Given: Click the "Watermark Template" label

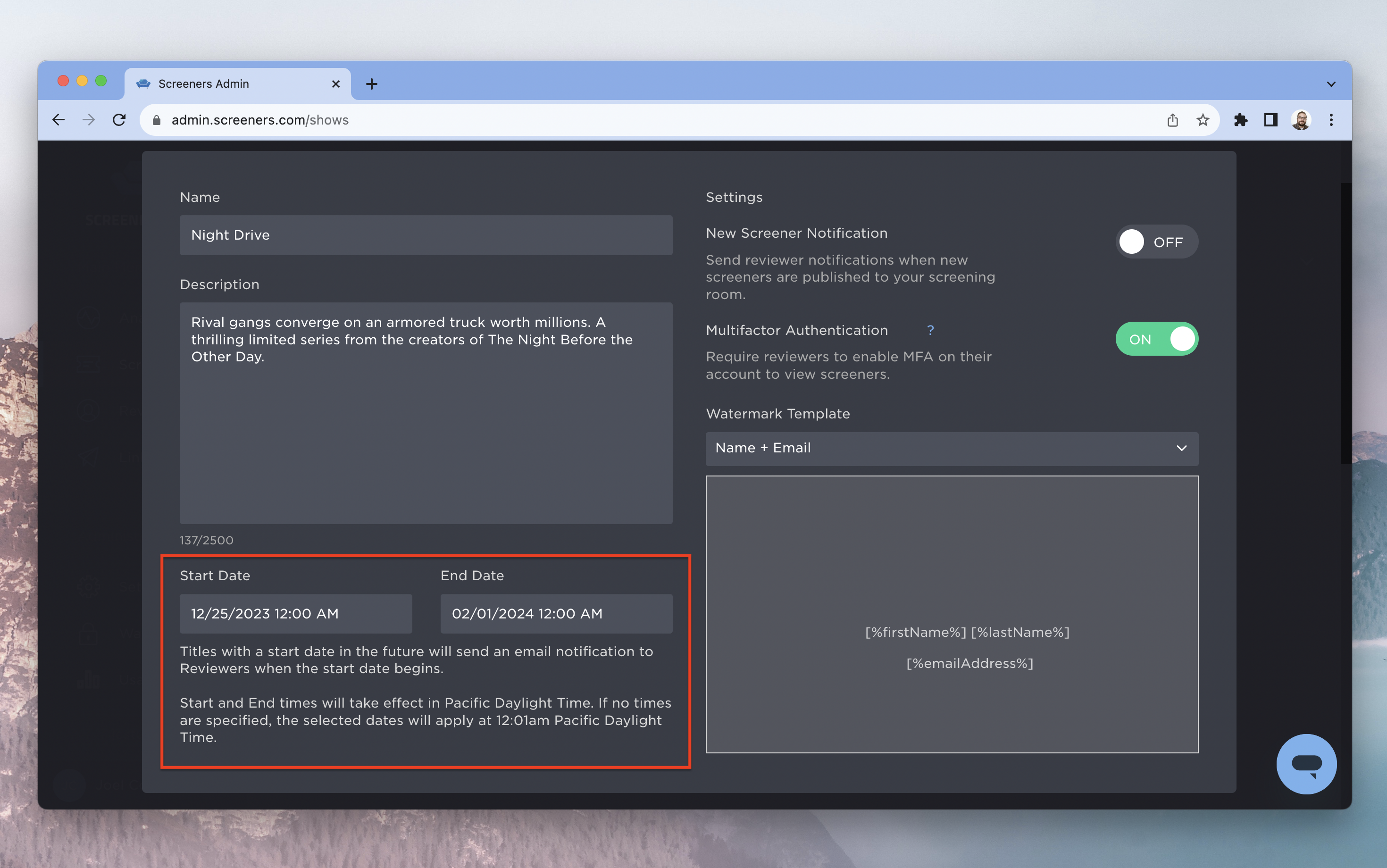Looking at the screenshot, I should click(777, 413).
